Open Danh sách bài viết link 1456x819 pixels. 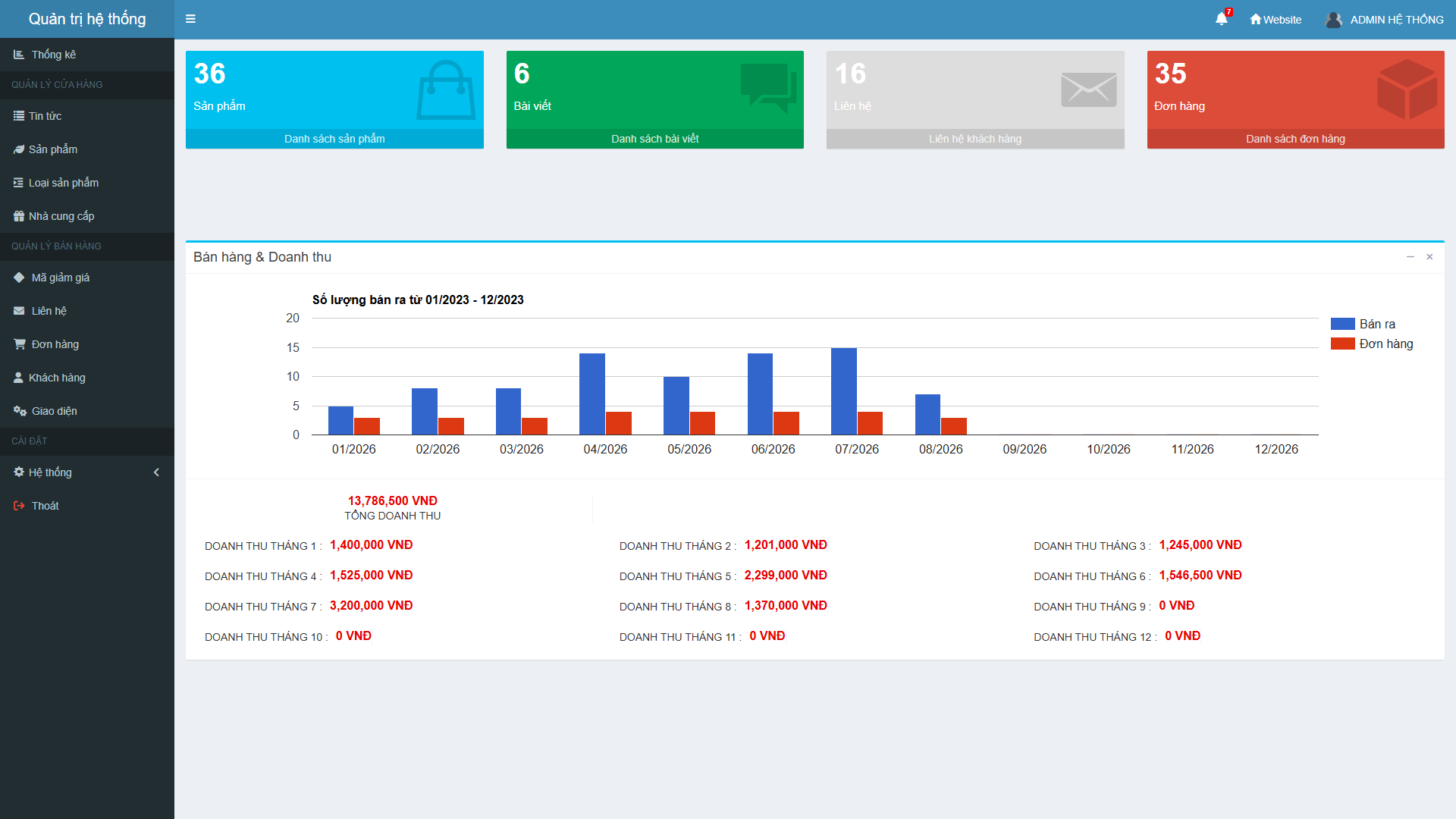coord(655,139)
